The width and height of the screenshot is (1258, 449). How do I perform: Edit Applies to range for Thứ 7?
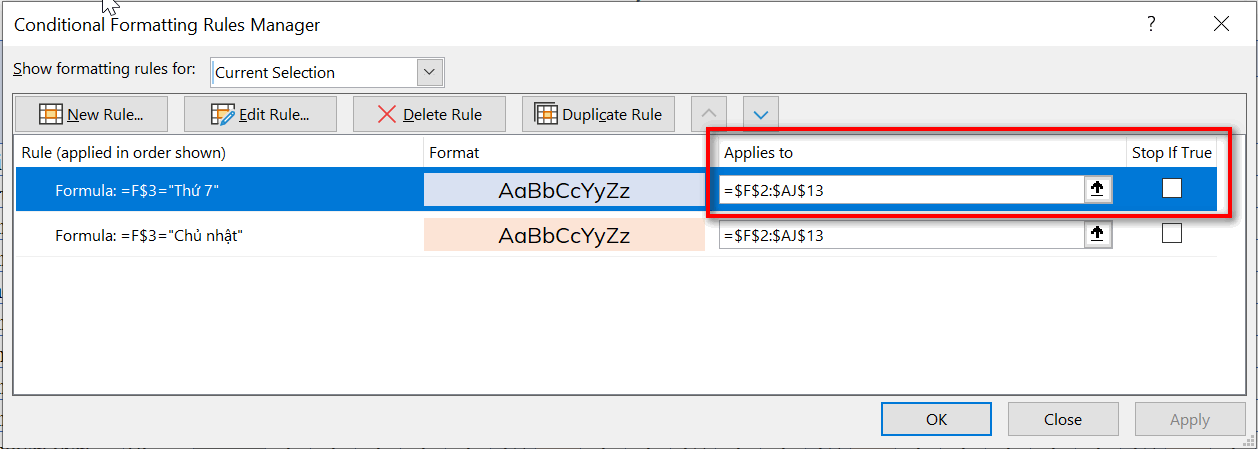click(900, 190)
